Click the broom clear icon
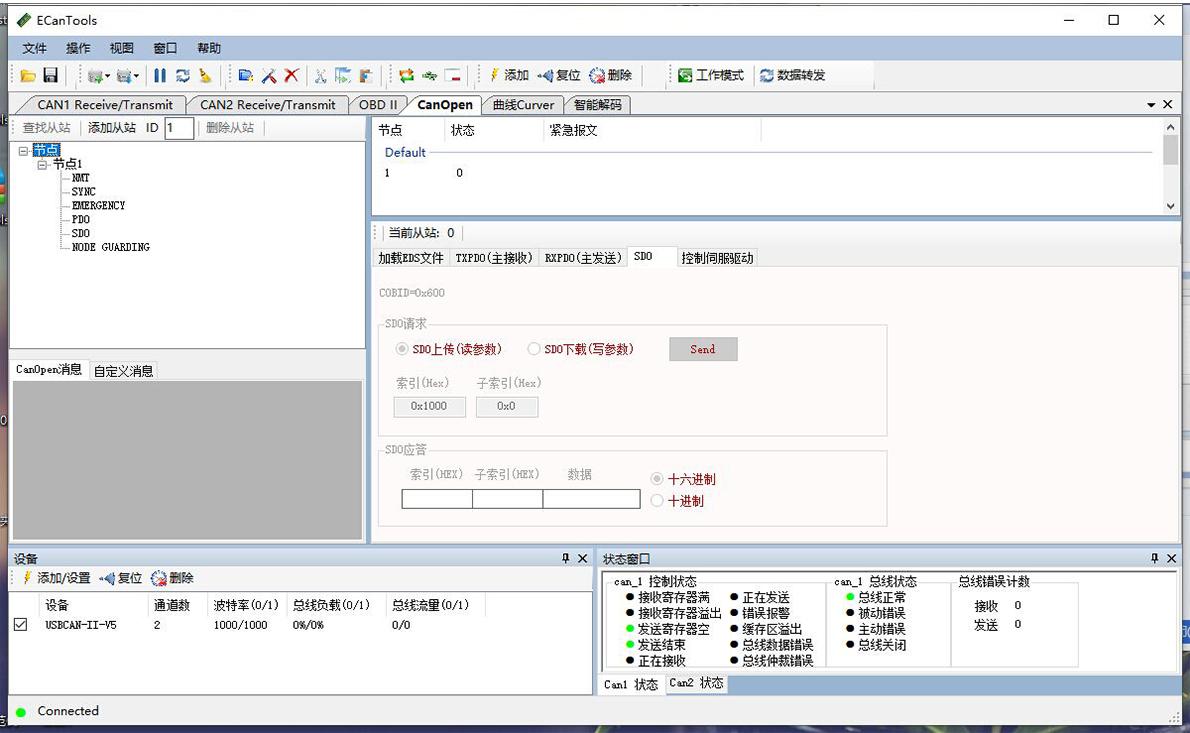This screenshot has width=1190, height=733. point(206,76)
